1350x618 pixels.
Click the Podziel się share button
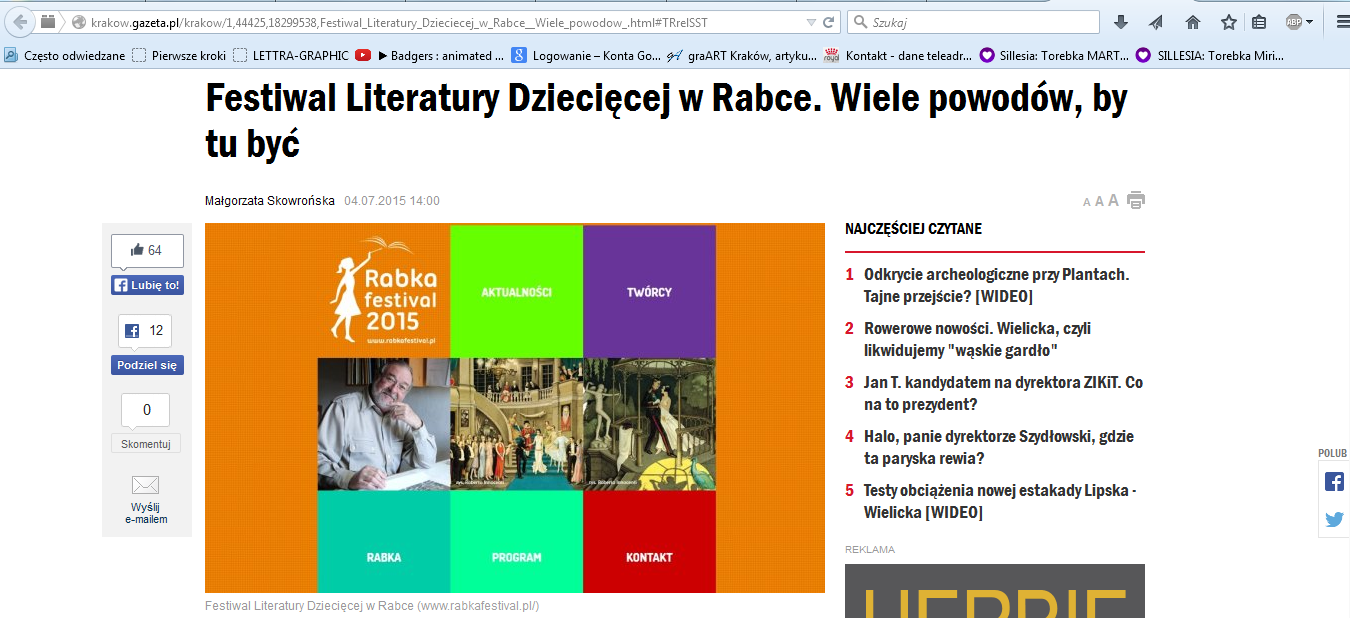(147, 365)
